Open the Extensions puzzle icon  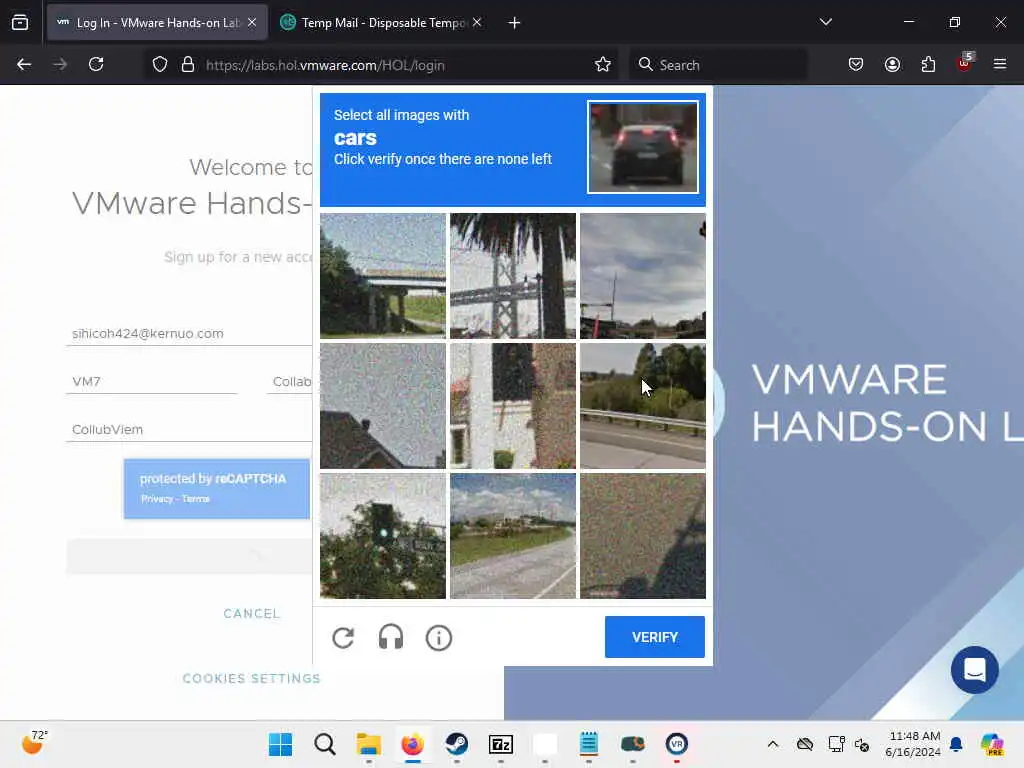pyautogui.click(x=928, y=65)
